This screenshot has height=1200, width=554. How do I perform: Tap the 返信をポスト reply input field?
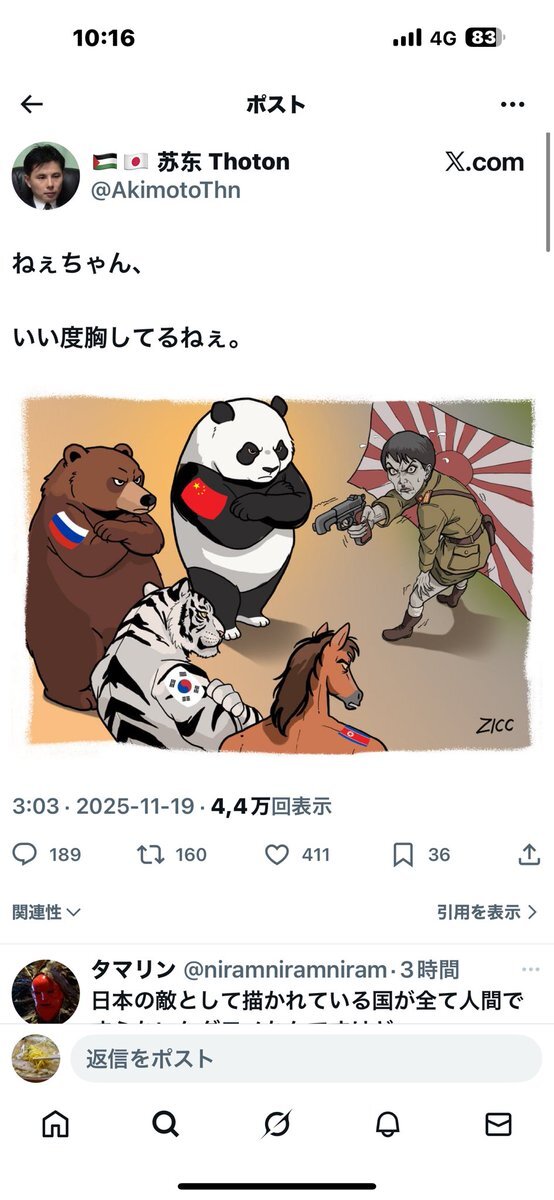coord(306,1059)
